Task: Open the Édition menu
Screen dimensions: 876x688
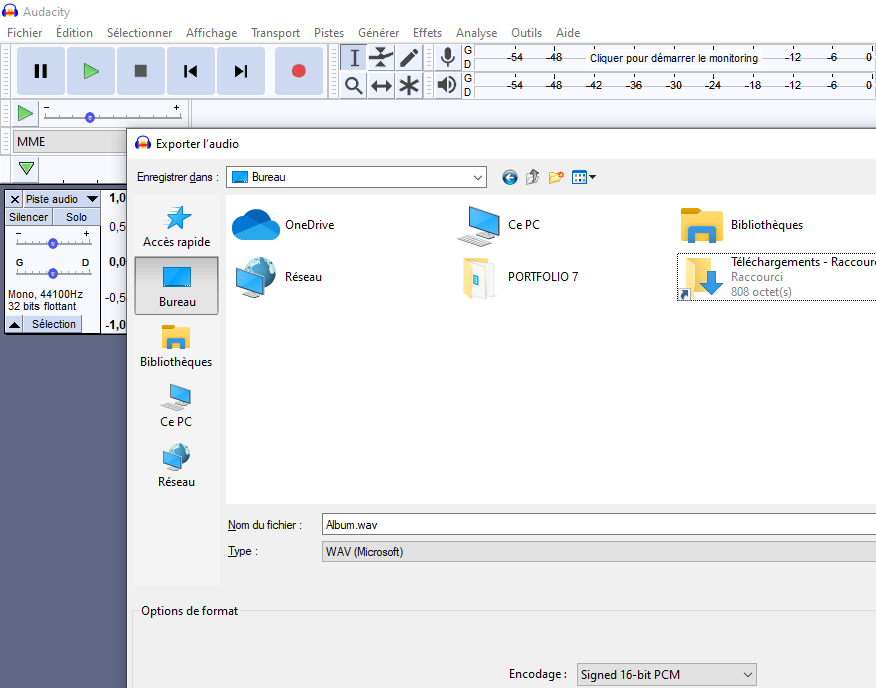Action: coord(74,33)
